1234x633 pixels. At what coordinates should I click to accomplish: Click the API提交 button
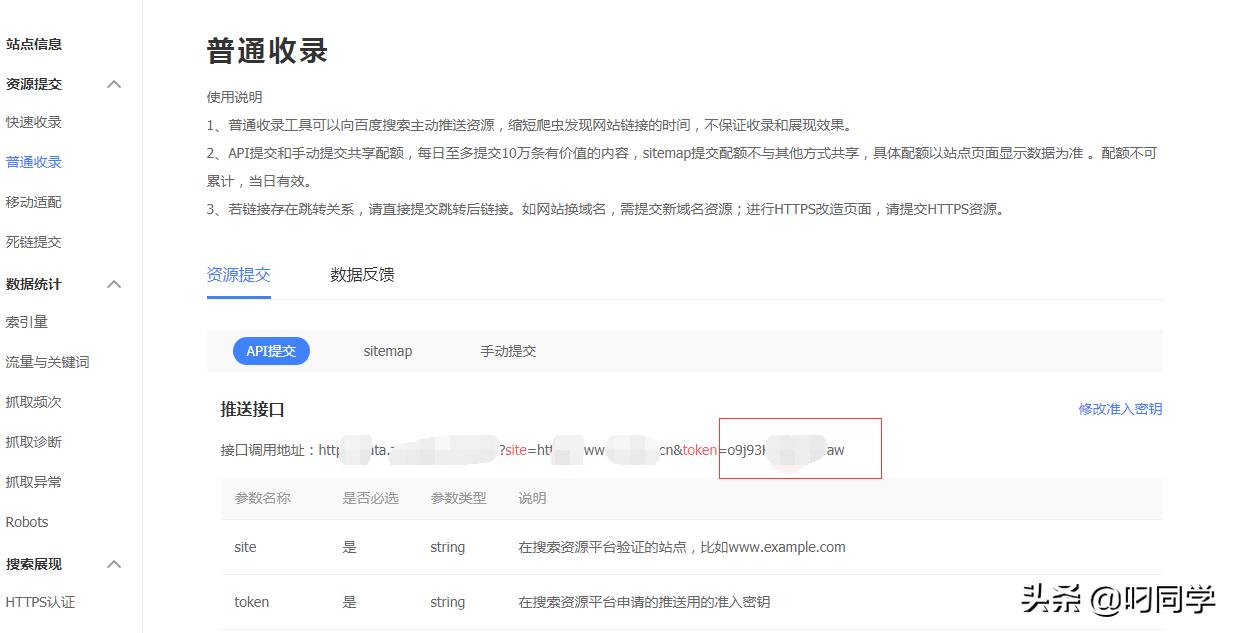(x=273, y=351)
